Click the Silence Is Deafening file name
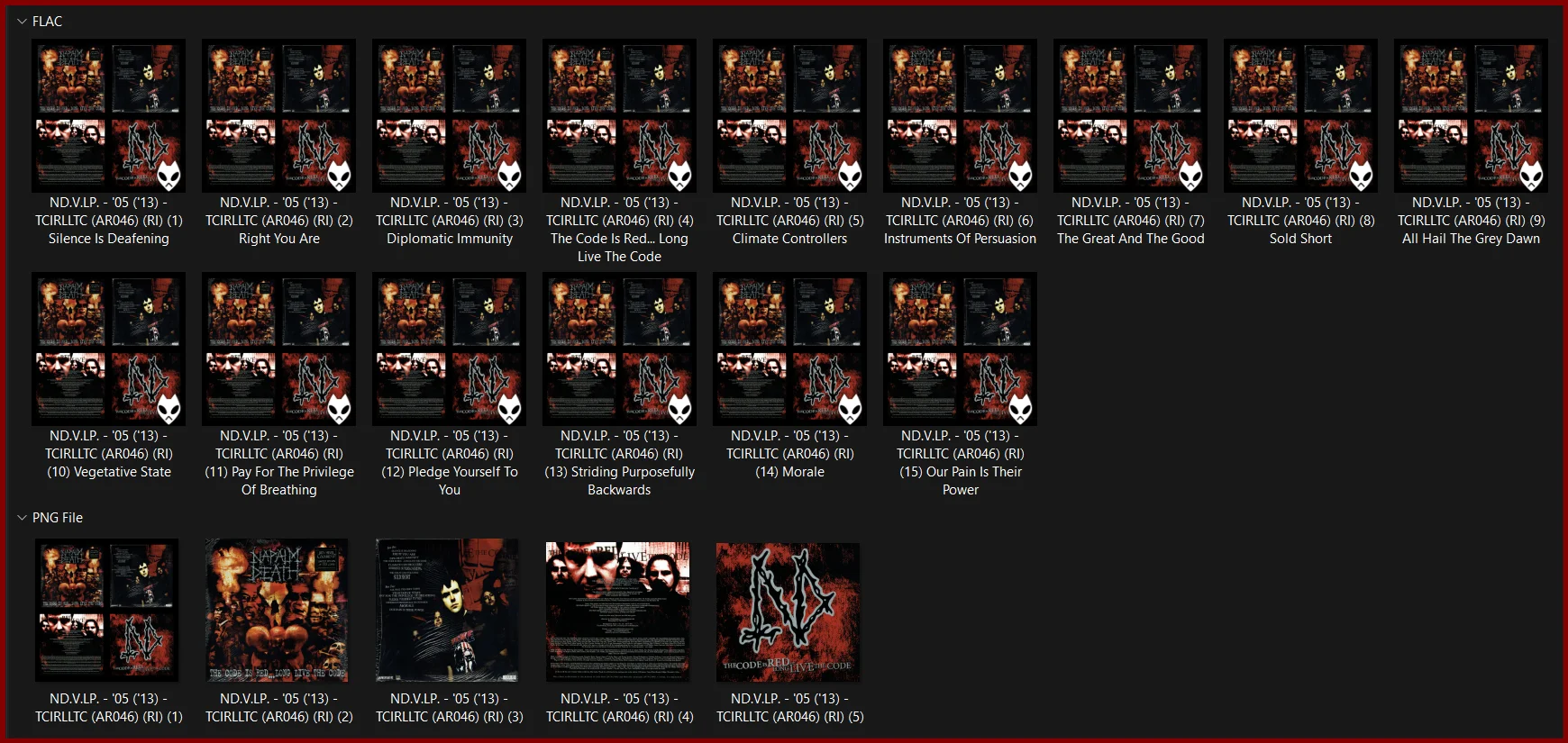Screen dimensions: 1568x743 (x=109, y=221)
